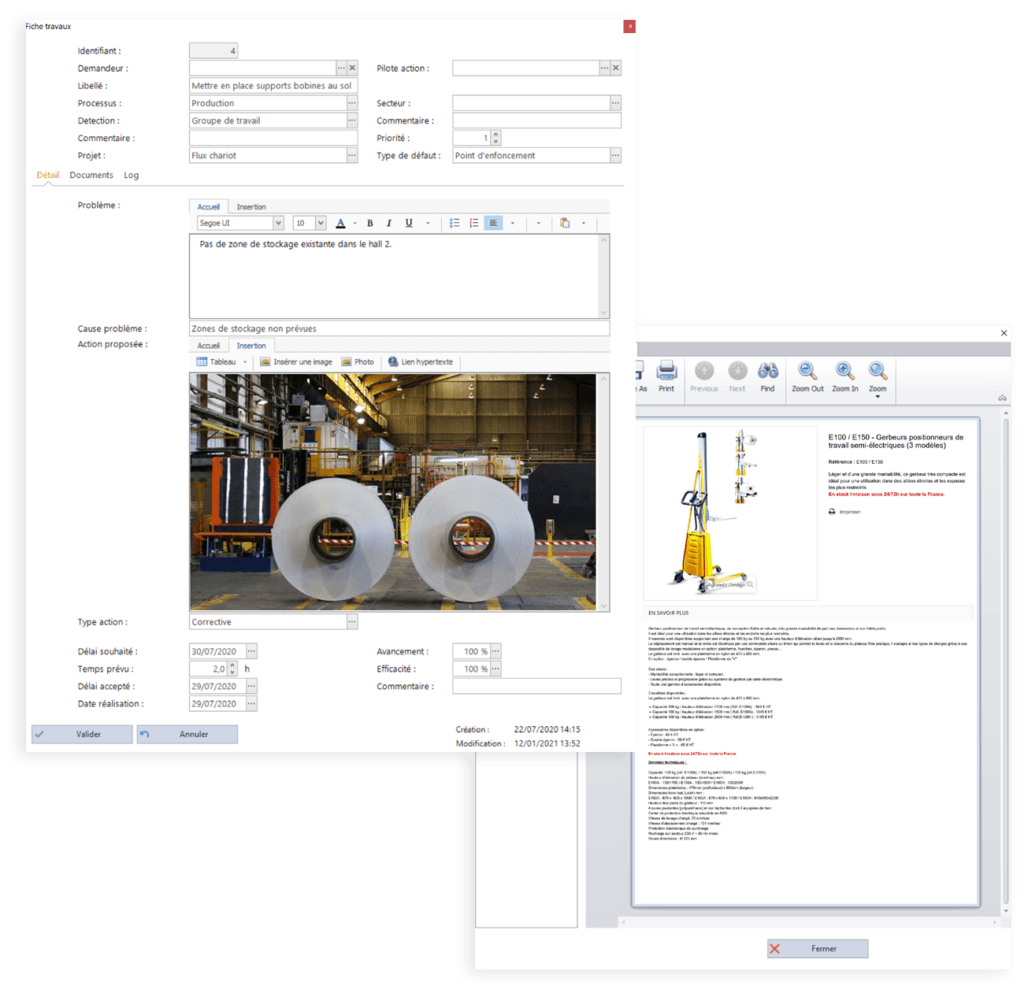Viewport: 1024px width, 993px height.
Task: Open the alignment options dropdown arrow
Action: point(513,223)
